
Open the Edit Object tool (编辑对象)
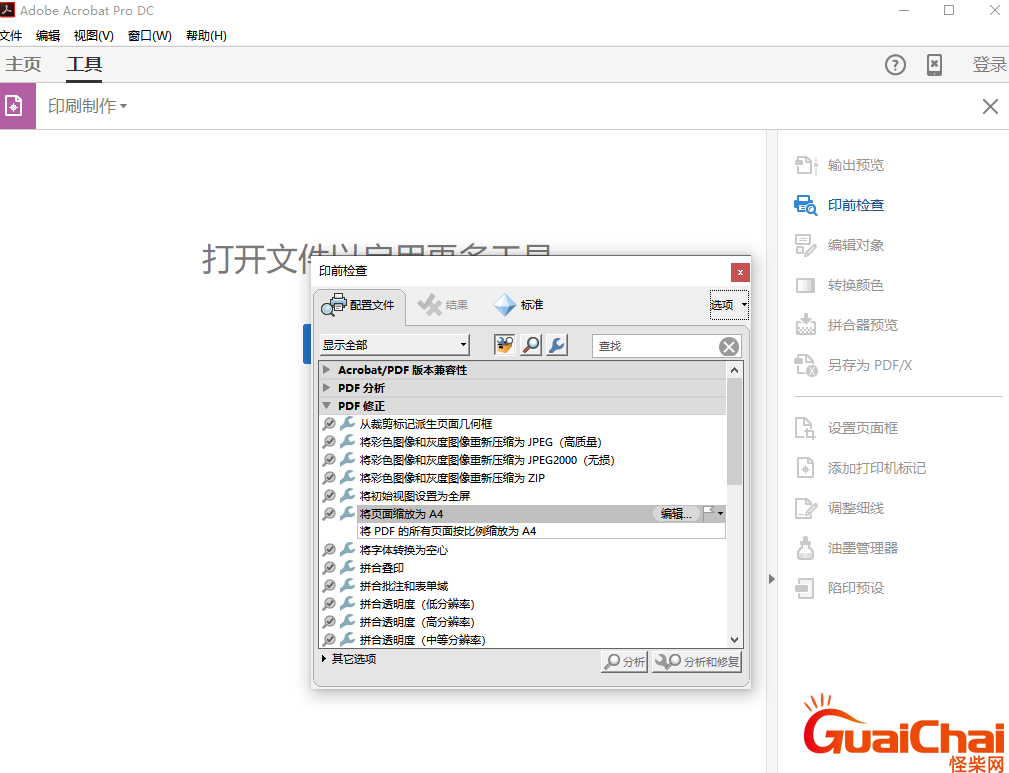click(839, 245)
